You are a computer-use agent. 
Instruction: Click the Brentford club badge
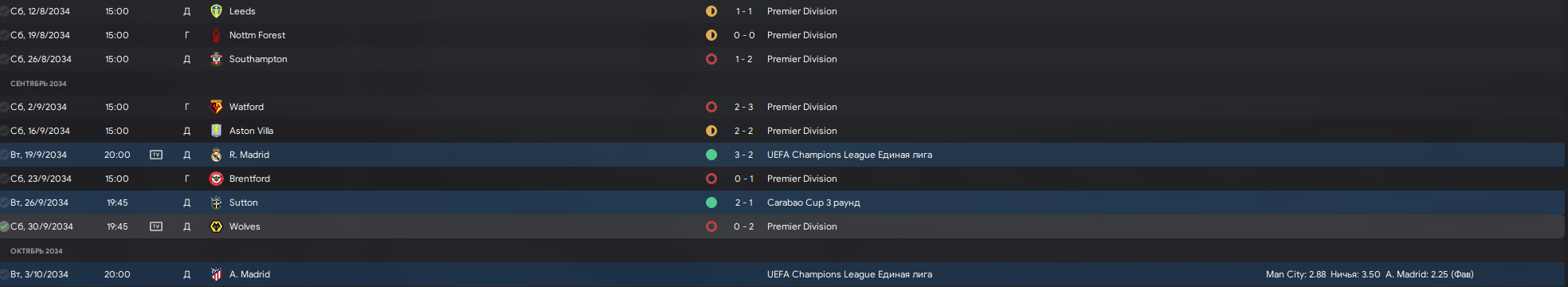[216, 179]
